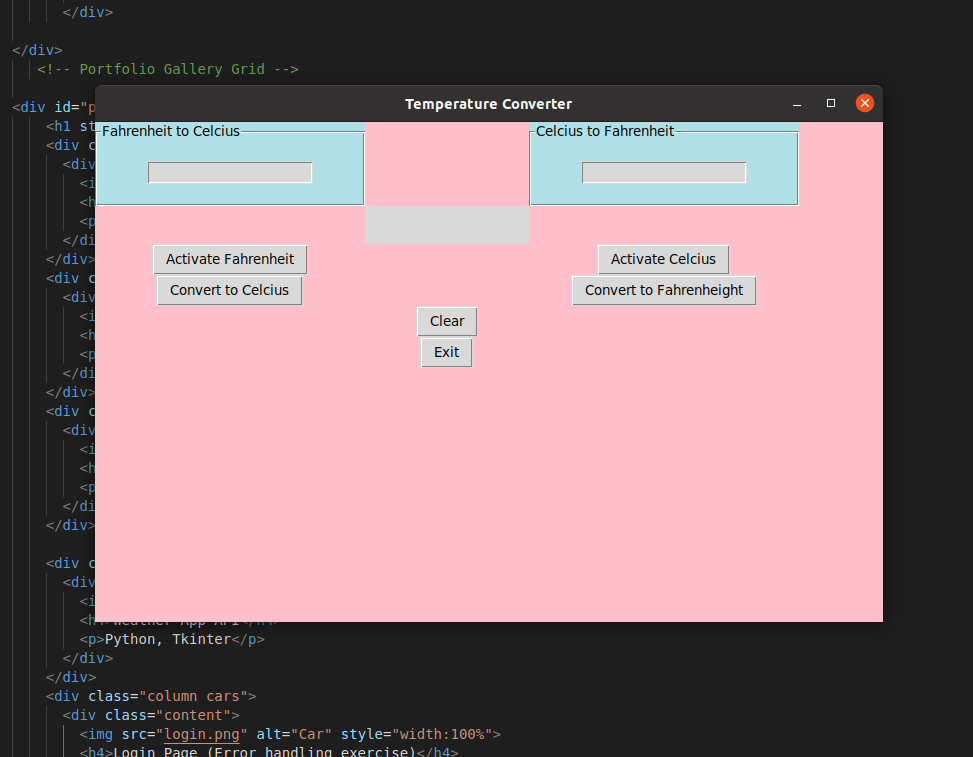
Task: Close the Temperature Converter window
Action: 864,103
